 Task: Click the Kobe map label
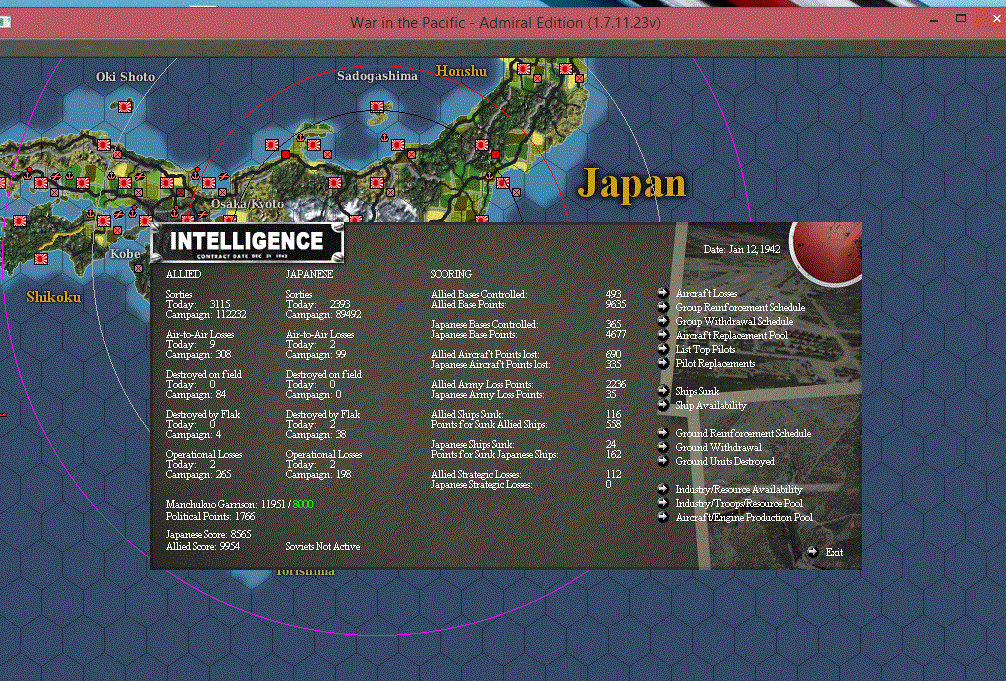pos(125,254)
